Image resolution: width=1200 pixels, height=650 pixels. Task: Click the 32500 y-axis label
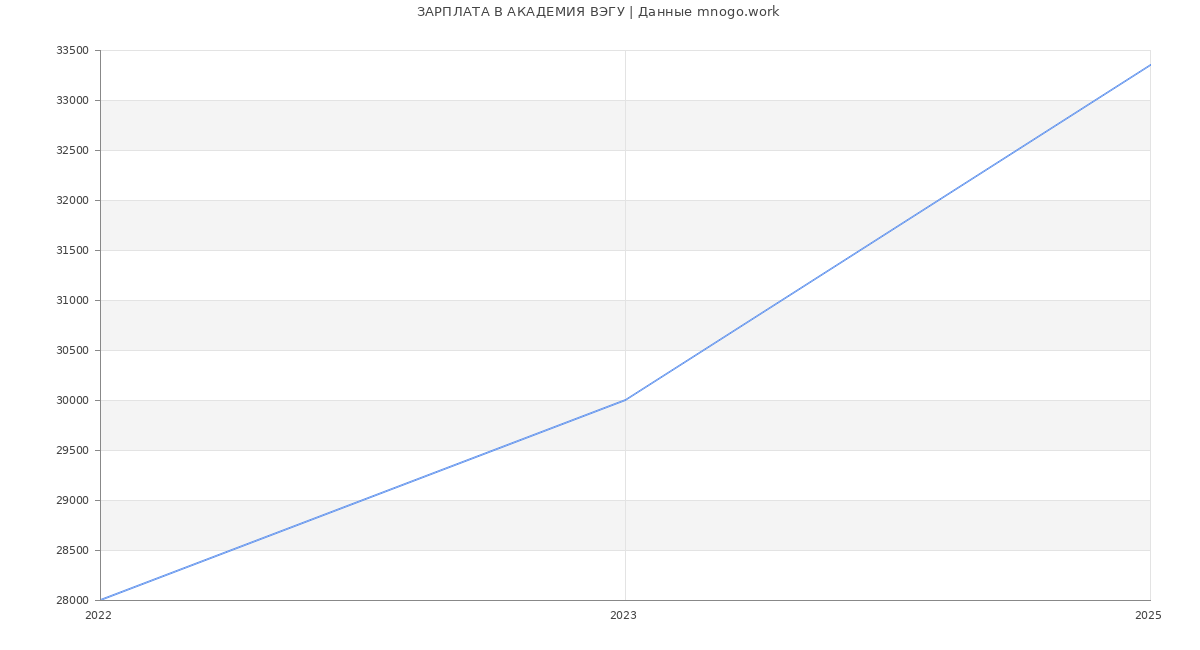coord(72,151)
